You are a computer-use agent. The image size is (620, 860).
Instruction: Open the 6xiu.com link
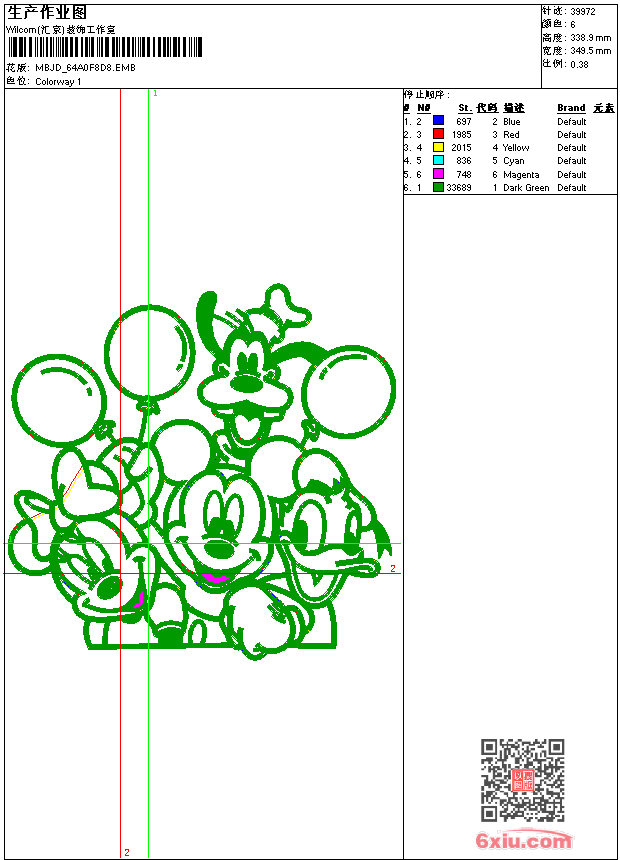tap(523, 840)
